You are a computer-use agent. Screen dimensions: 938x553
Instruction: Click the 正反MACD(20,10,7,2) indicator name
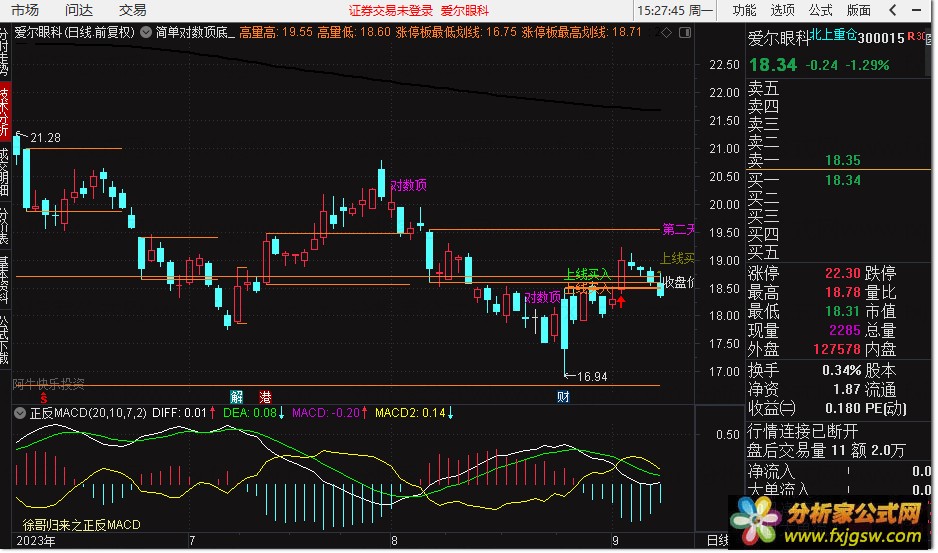(88, 413)
